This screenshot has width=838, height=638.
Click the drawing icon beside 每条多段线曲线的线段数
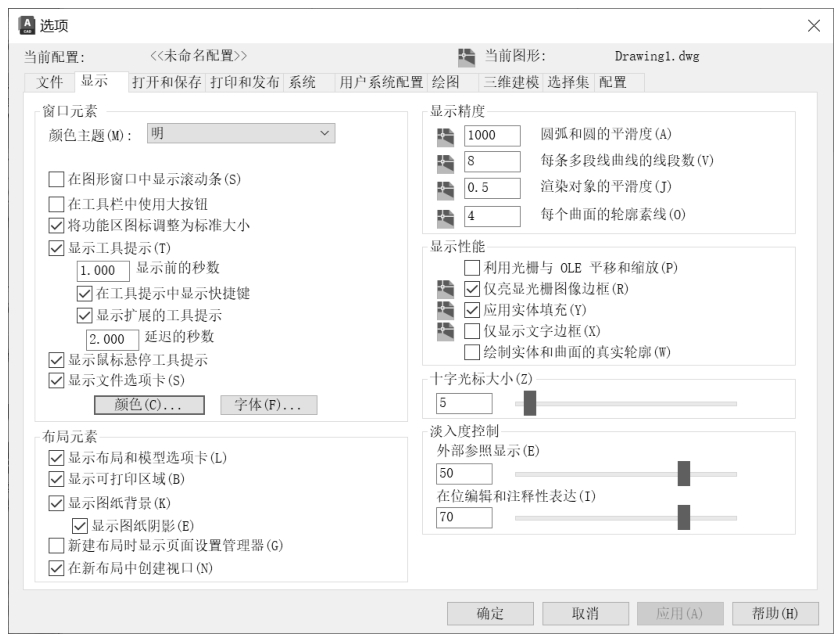[x=445, y=163]
